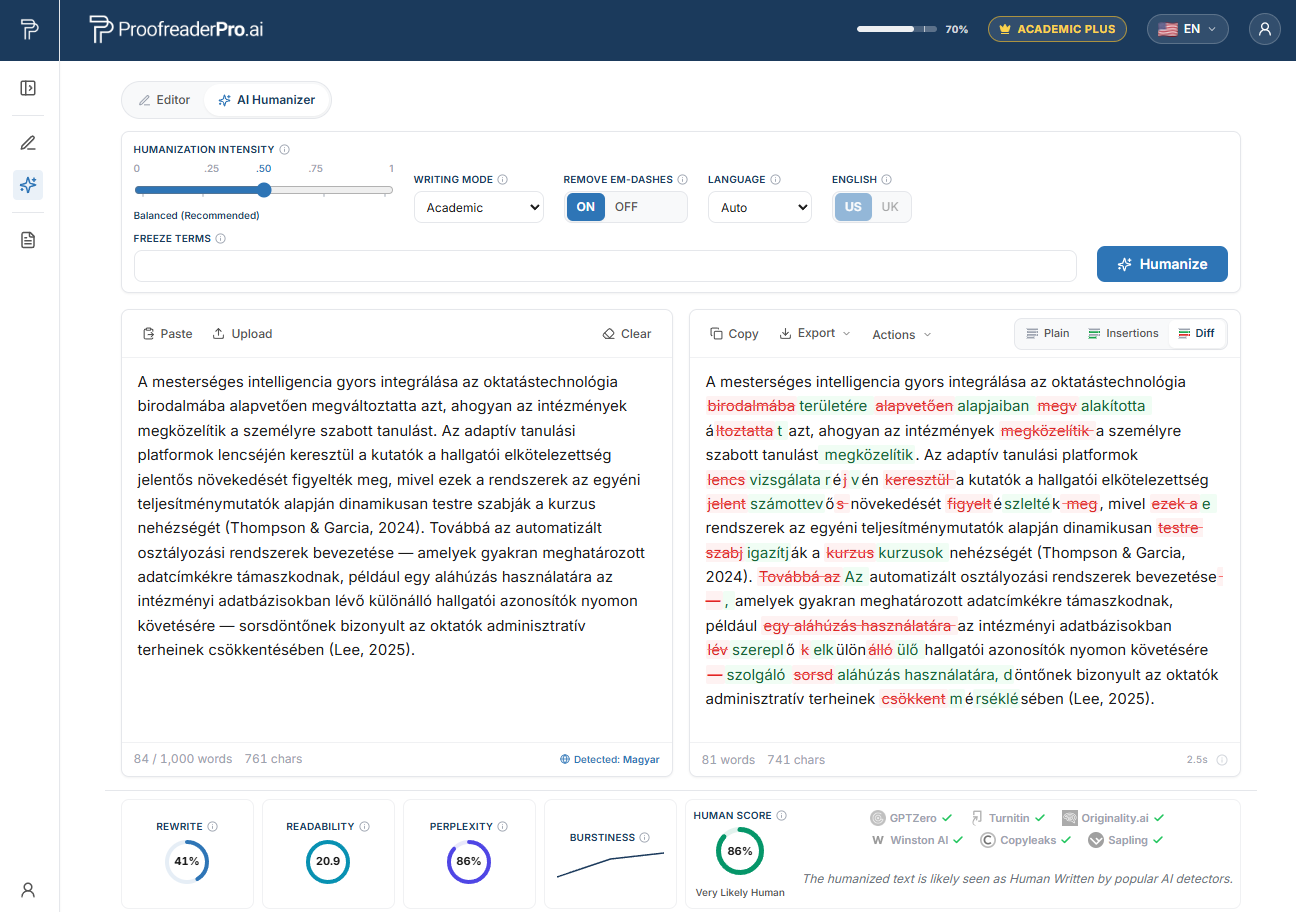Image resolution: width=1296 pixels, height=912 pixels.
Task: Click into the source text area
Action: pyautogui.click(x=397, y=550)
